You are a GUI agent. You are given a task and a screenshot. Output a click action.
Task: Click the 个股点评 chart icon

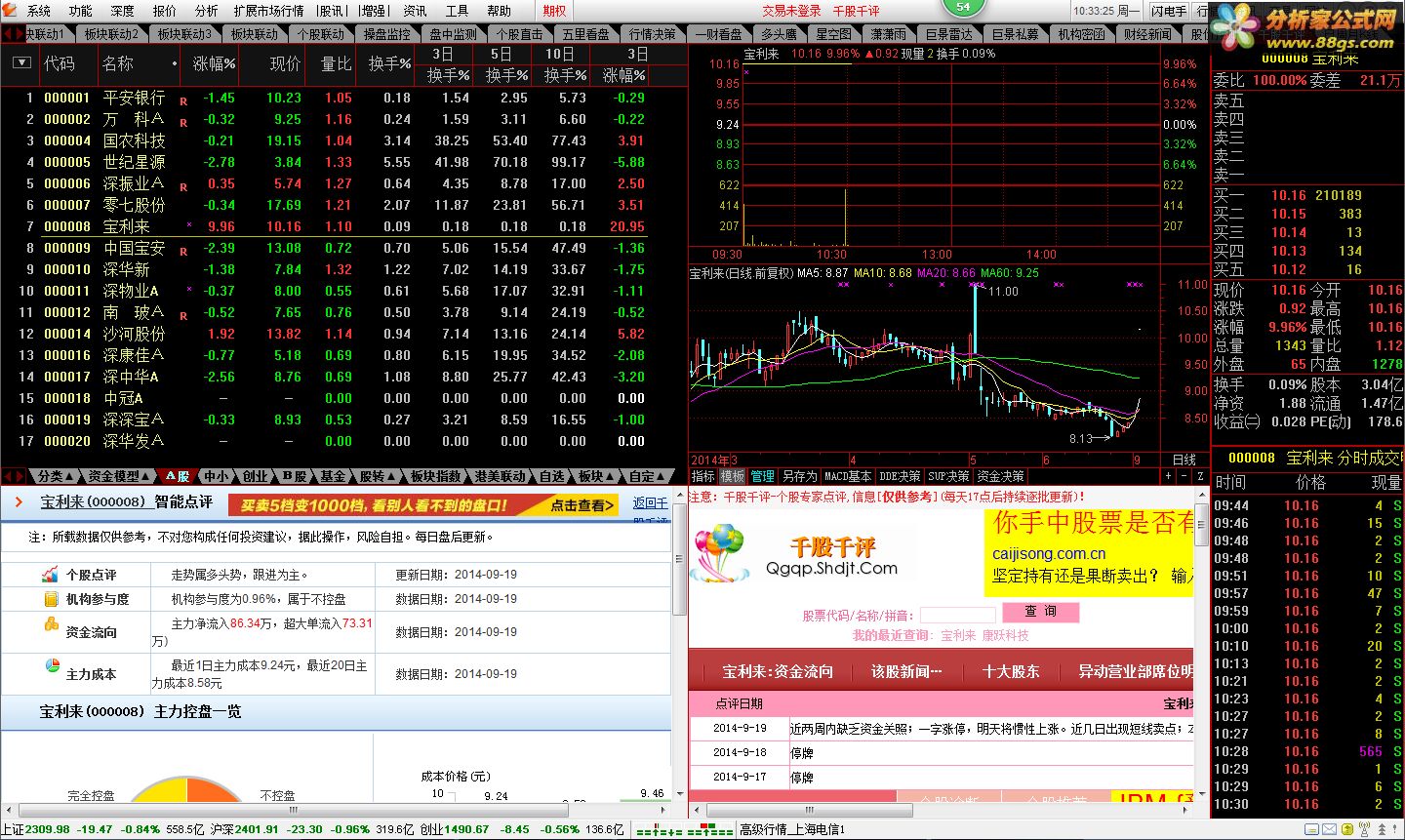(x=51, y=575)
